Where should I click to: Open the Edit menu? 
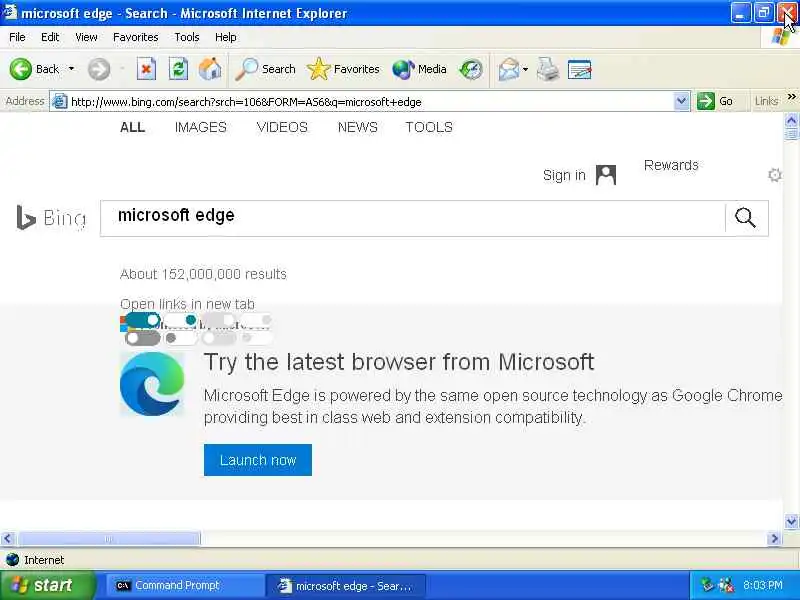pyautogui.click(x=50, y=37)
